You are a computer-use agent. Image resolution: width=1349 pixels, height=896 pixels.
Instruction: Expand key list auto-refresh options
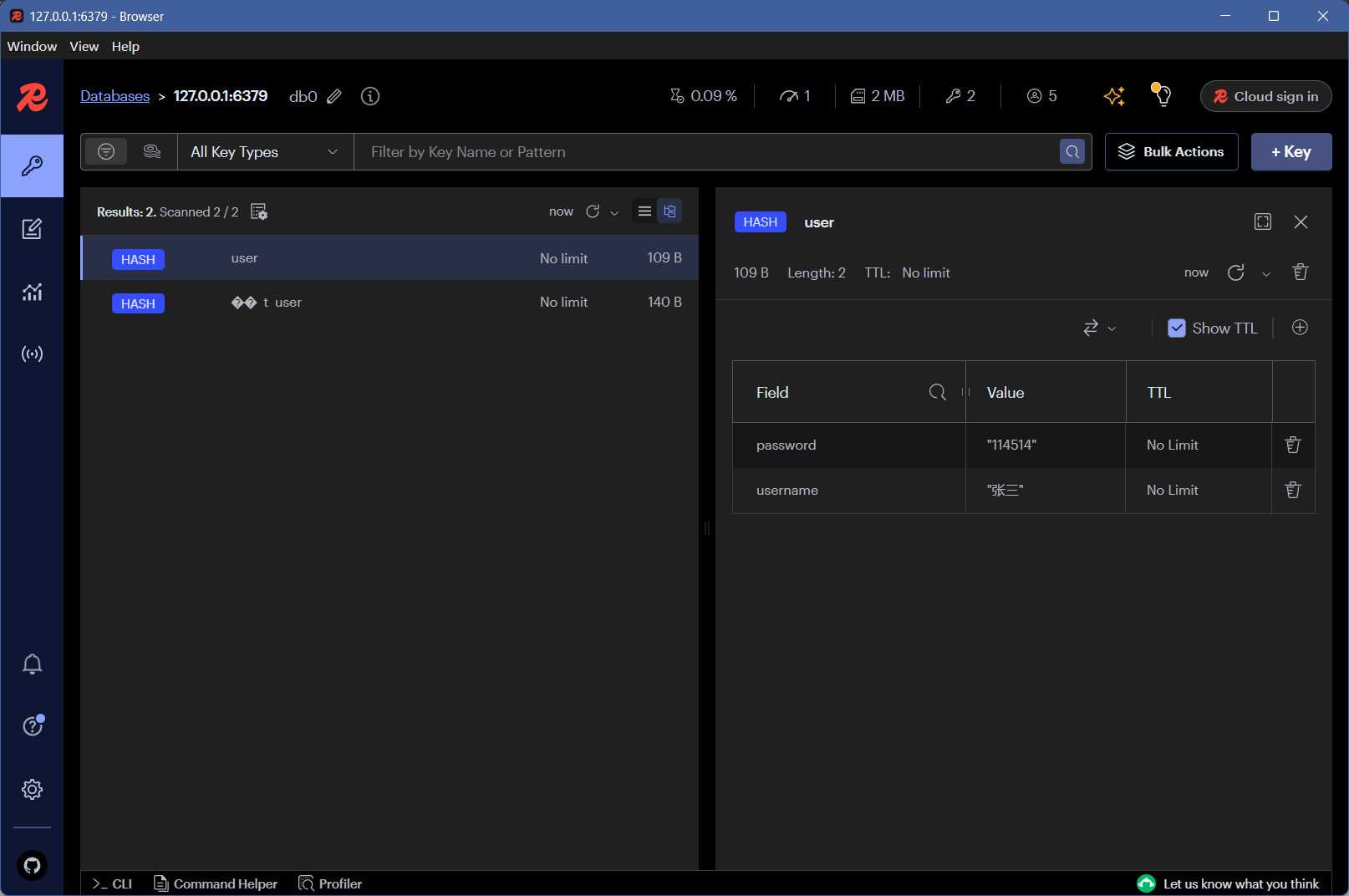coord(614,212)
